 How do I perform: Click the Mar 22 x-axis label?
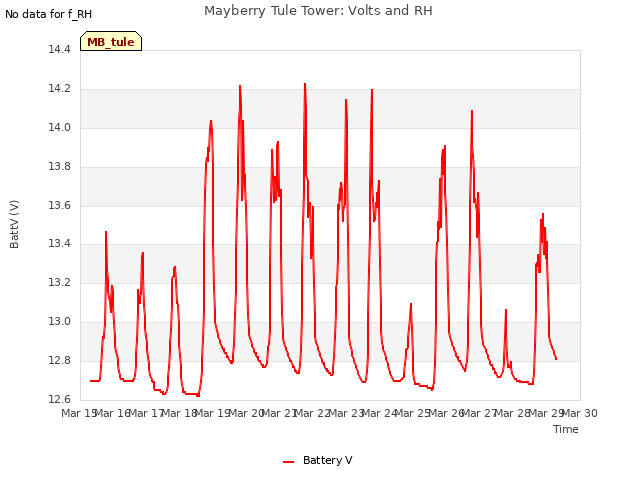click(313, 413)
